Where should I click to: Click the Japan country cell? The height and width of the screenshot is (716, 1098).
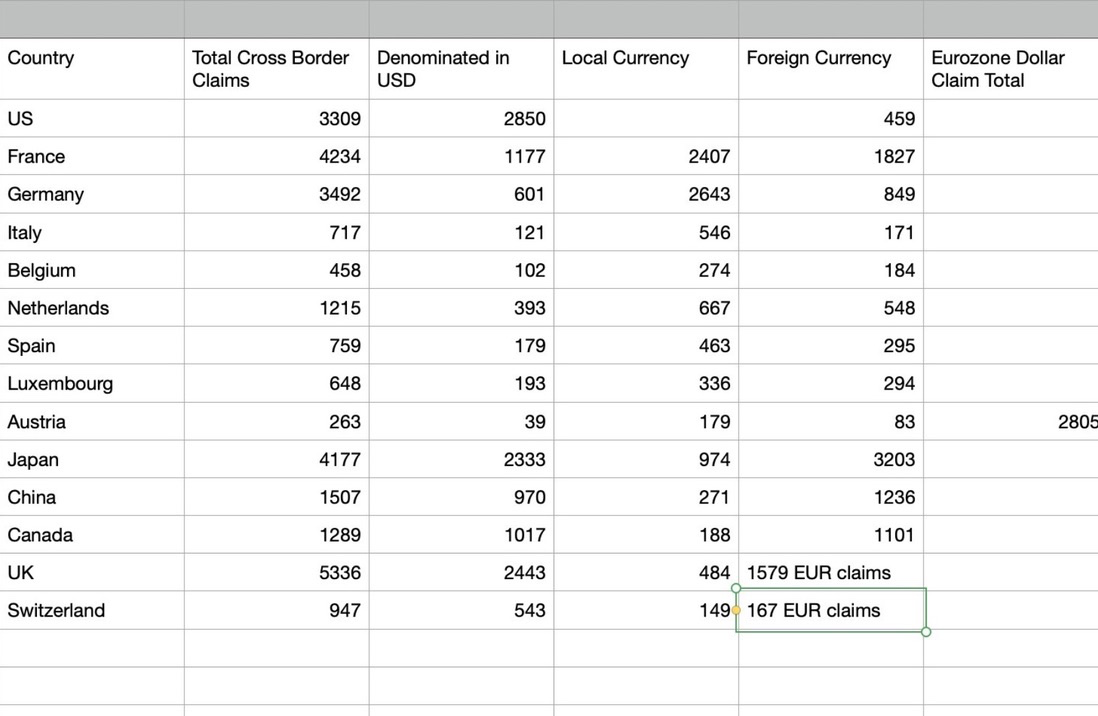point(92,460)
